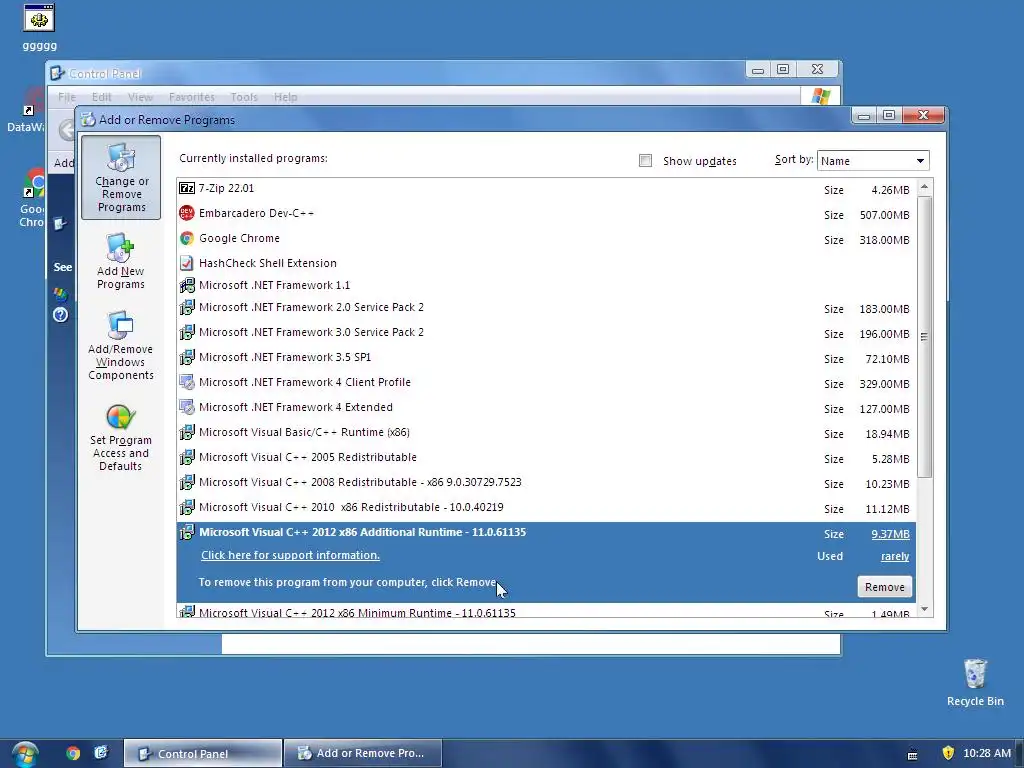The image size is (1024, 768).
Task: Click the Add or Remove Programs title bar icon
Action: click(x=88, y=120)
